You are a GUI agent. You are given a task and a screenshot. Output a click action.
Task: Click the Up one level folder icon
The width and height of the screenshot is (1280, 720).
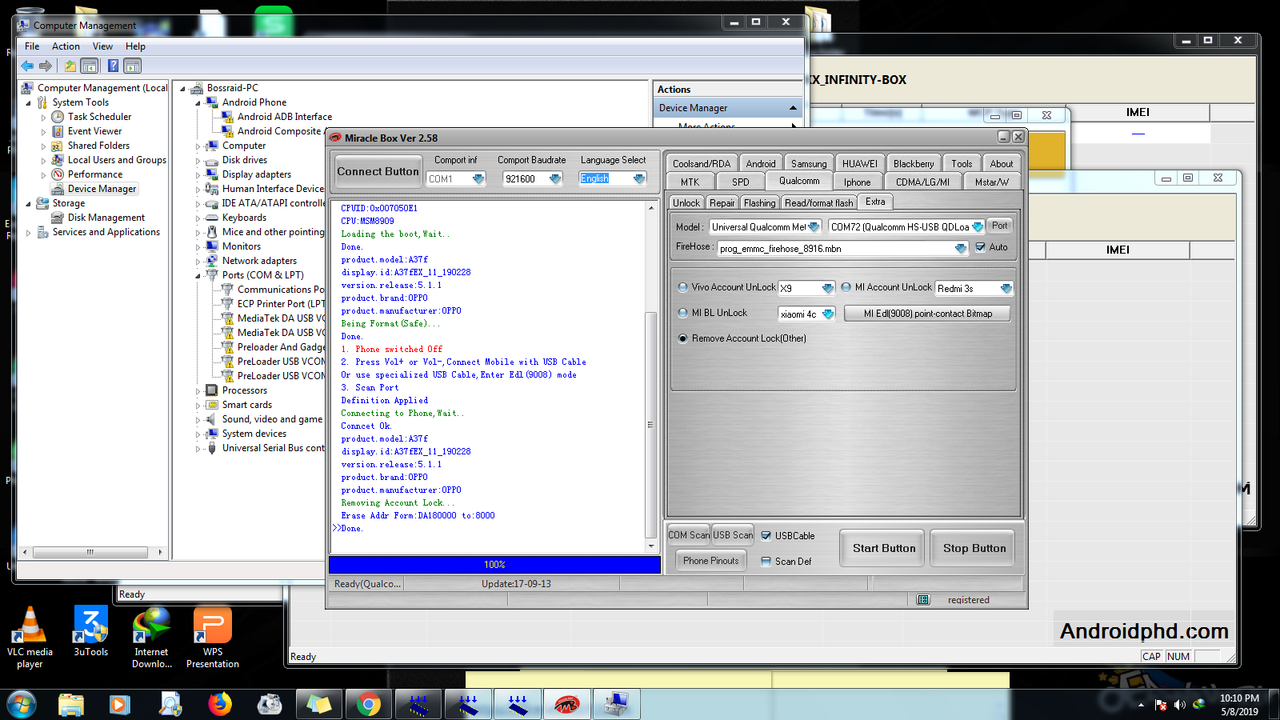70,66
